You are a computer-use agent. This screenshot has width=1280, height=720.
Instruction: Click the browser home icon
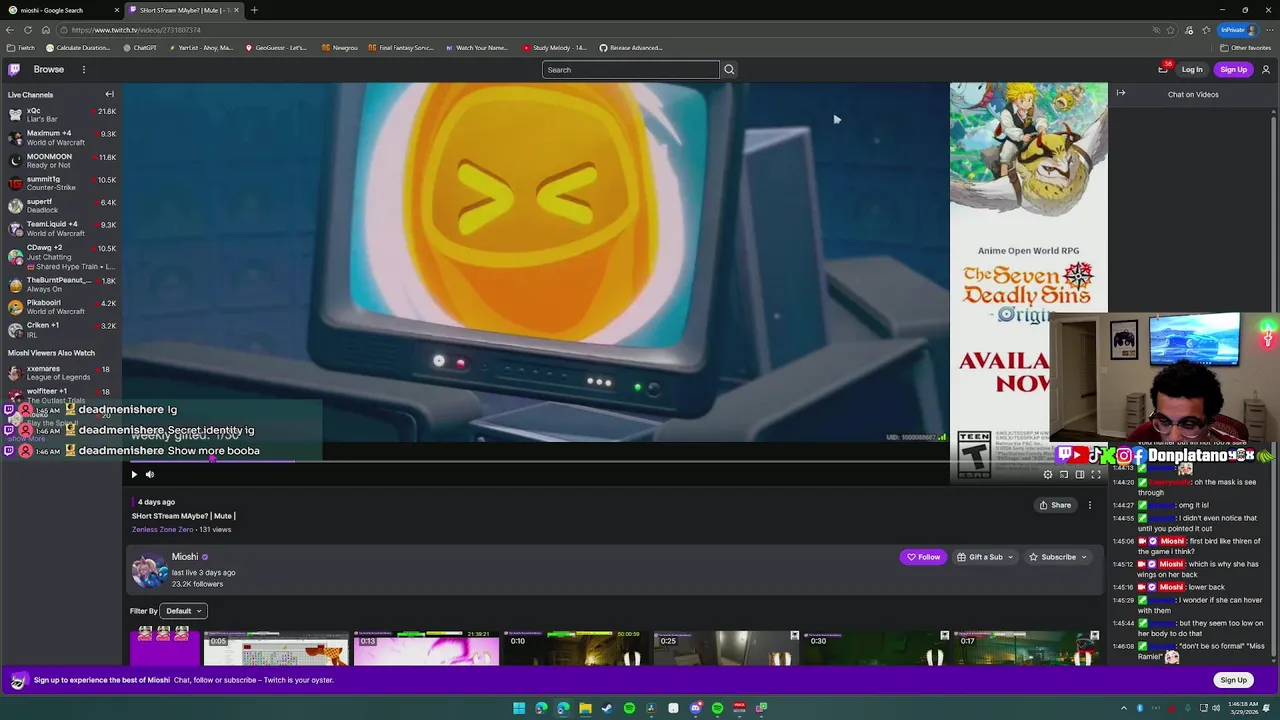tap(45, 30)
